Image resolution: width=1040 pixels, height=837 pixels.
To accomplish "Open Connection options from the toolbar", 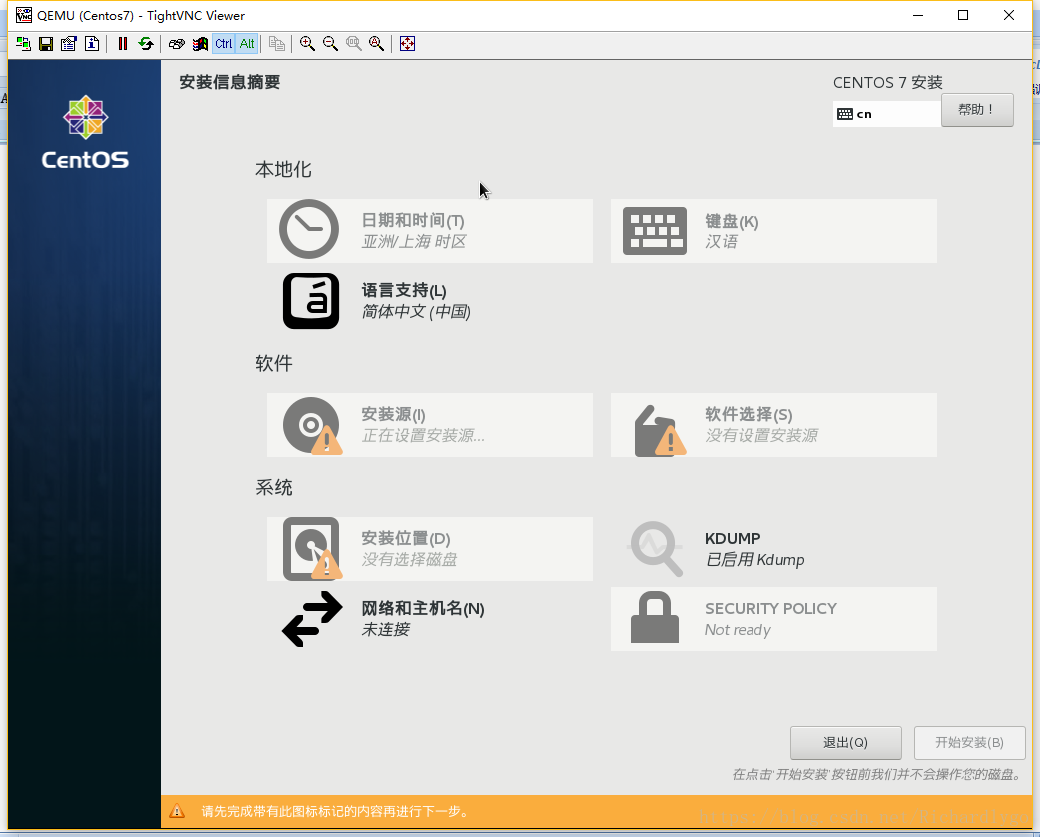I will click(69, 44).
